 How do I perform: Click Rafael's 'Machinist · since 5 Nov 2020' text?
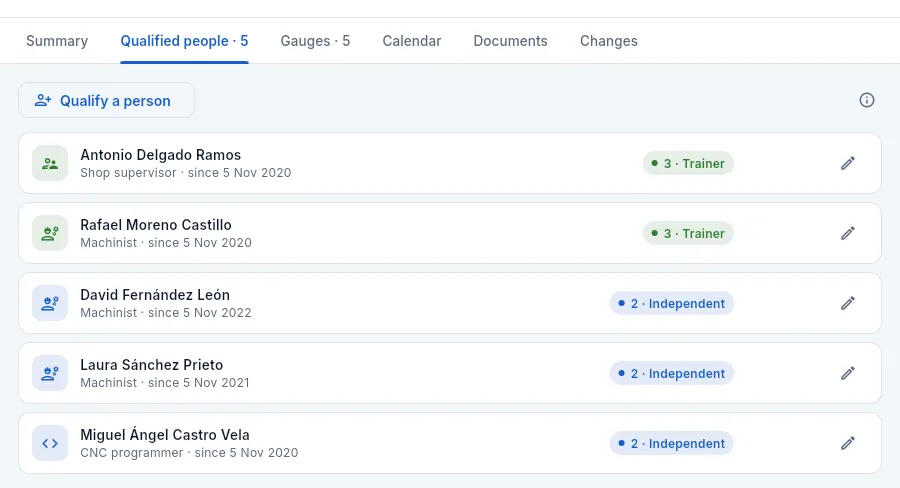[166, 243]
